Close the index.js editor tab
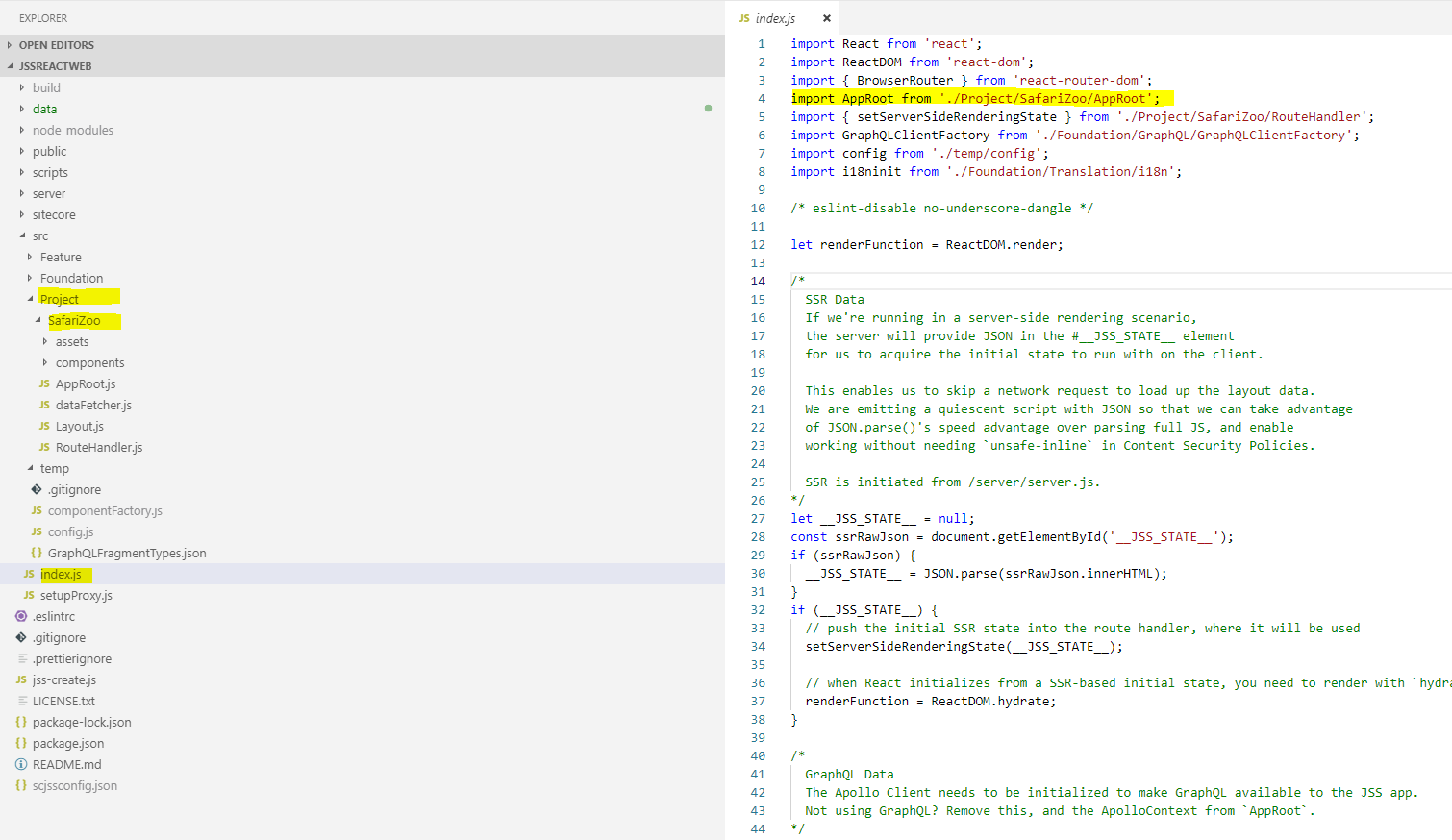1452x840 pixels. [x=826, y=18]
